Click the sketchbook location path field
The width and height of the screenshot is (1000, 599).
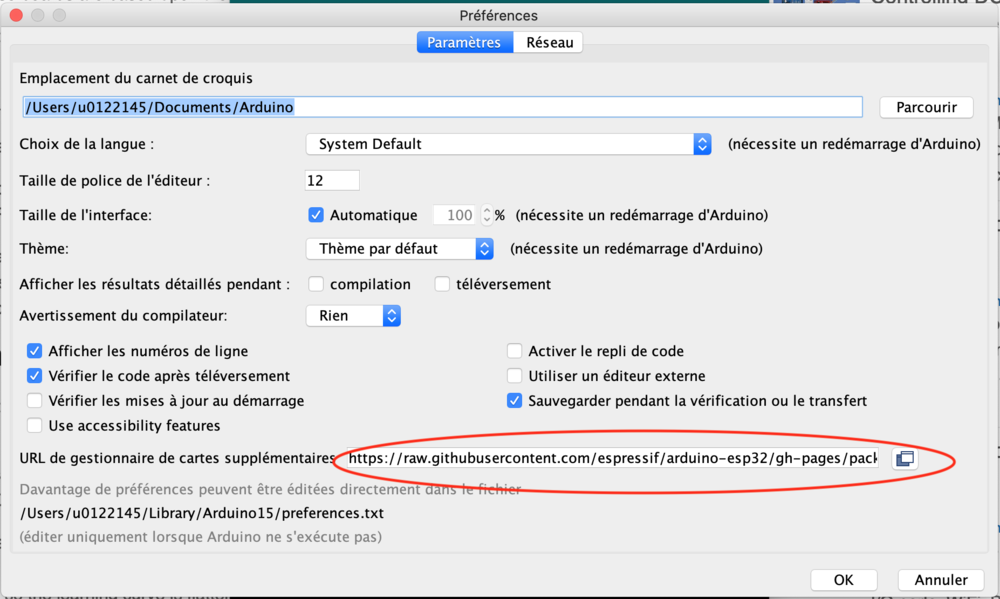pyautogui.click(x=442, y=107)
